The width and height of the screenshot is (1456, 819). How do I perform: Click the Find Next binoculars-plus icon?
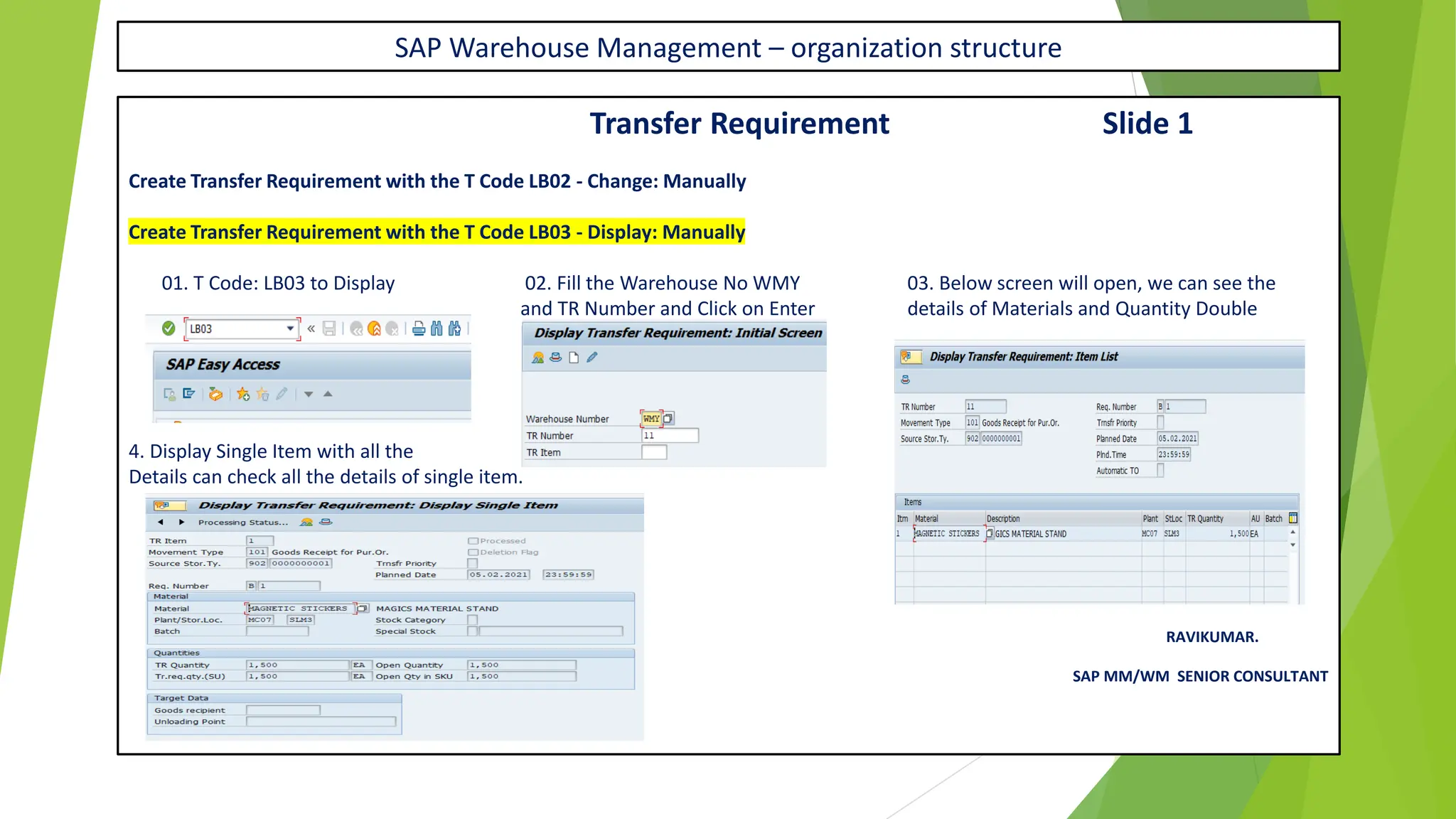454,328
